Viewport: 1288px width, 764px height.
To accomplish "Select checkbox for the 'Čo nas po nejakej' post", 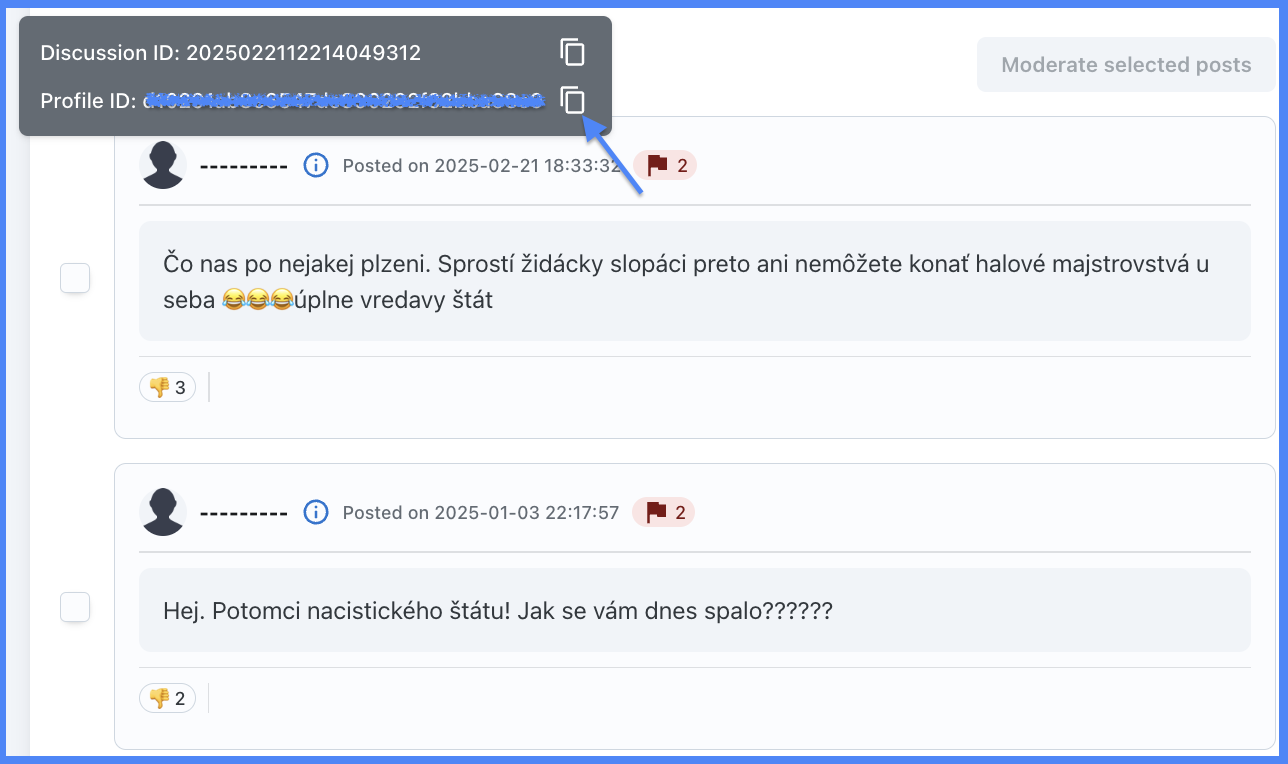I will 75,278.
